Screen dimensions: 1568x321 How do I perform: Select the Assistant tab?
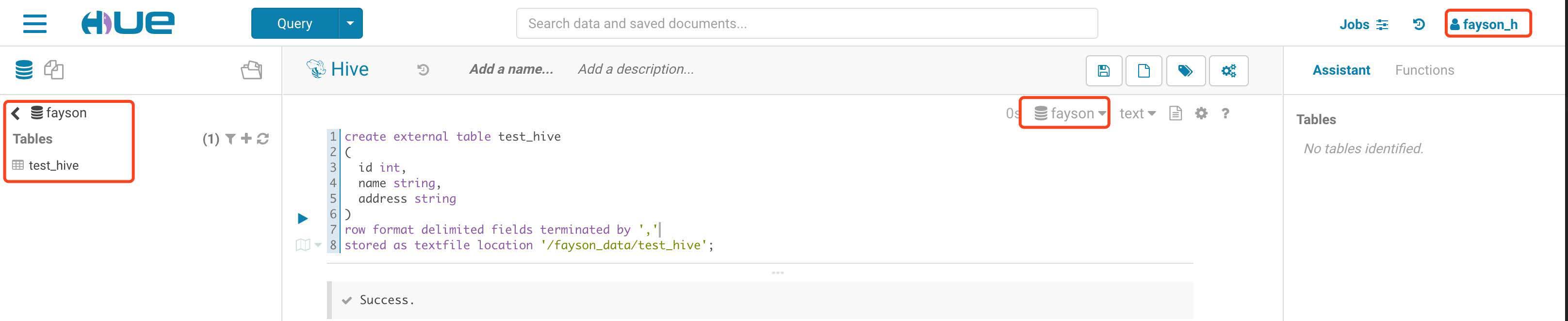pyautogui.click(x=1341, y=70)
